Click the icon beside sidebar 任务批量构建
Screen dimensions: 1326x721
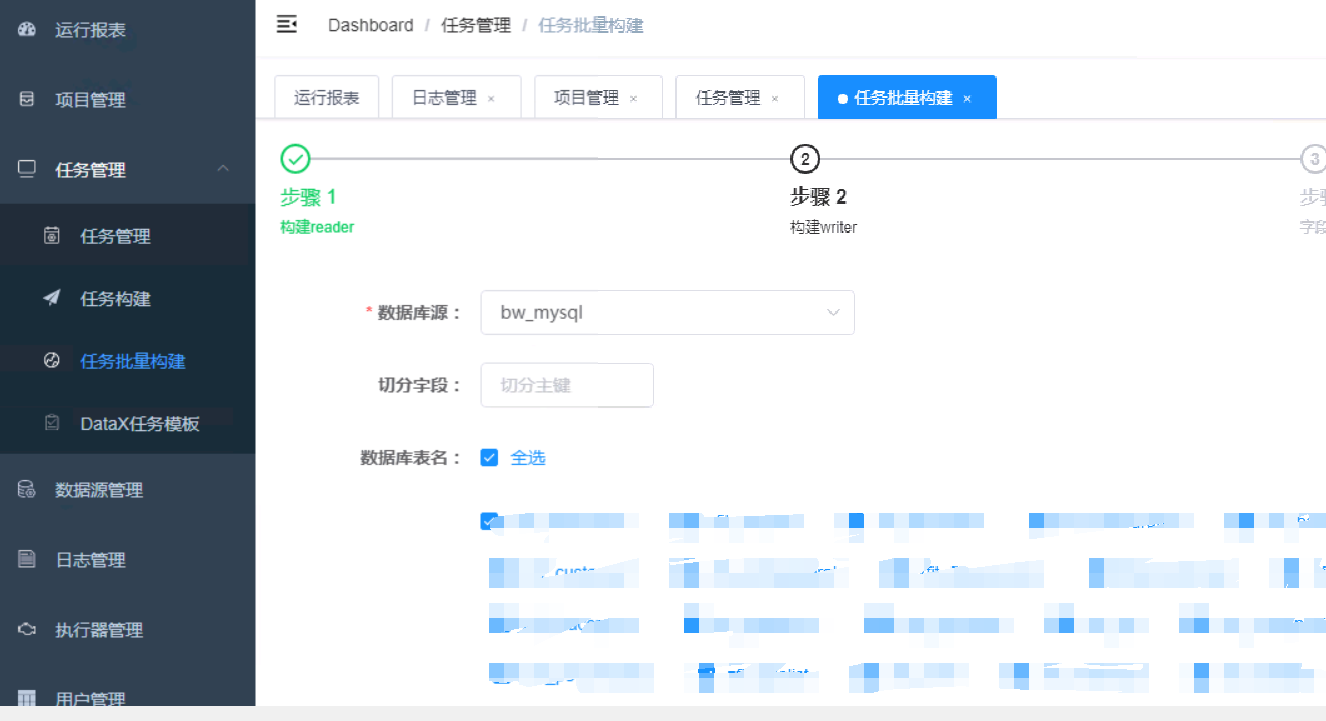(52, 361)
